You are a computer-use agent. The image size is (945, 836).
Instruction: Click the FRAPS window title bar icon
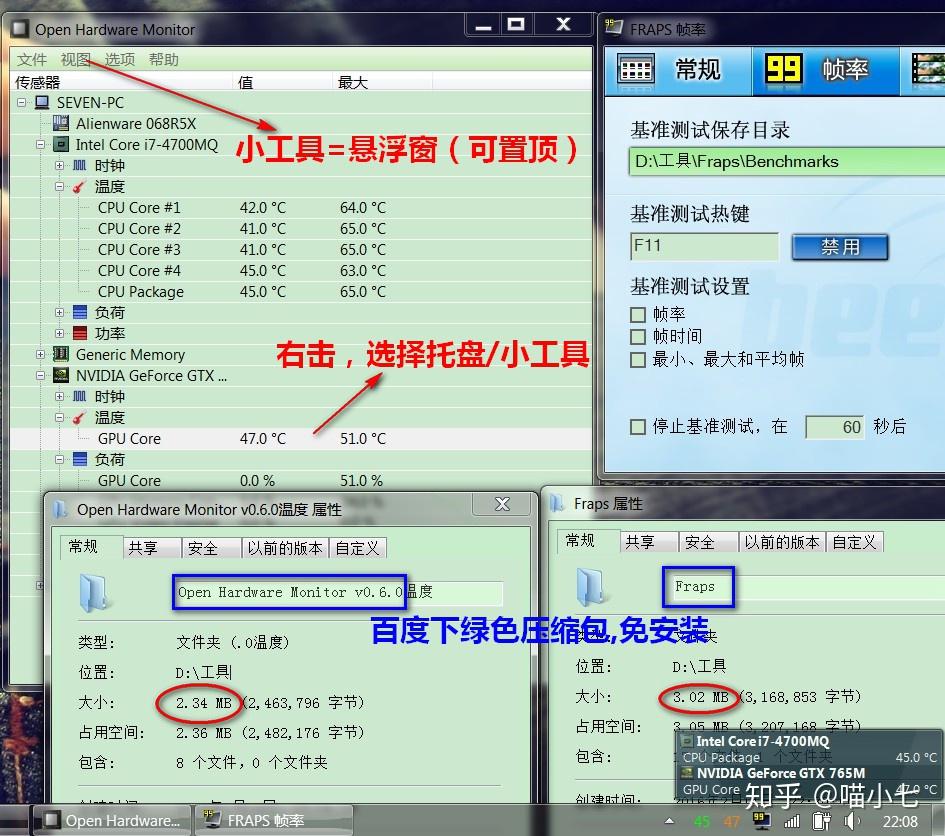click(614, 27)
